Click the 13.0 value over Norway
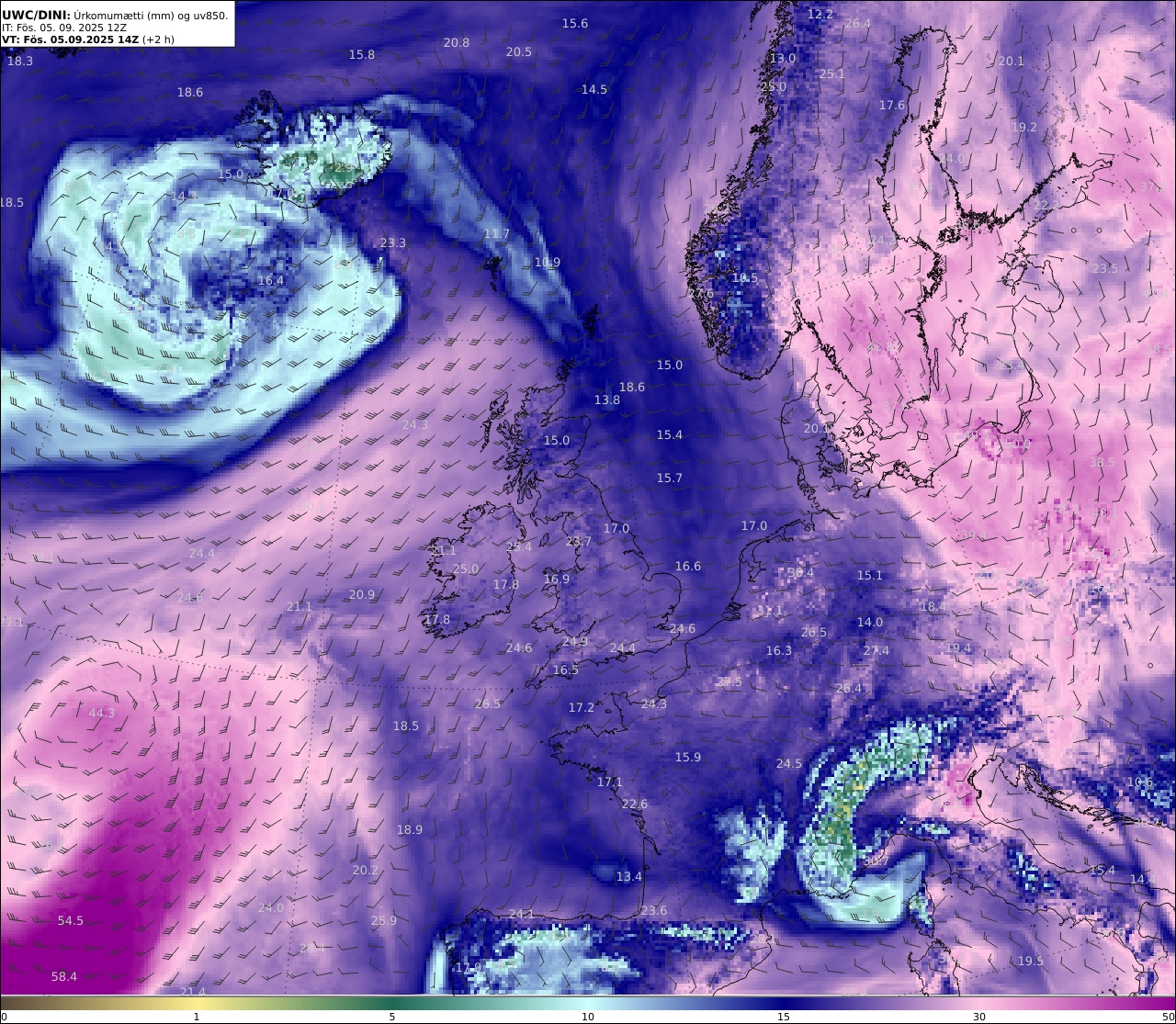Image resolution: width=1176 pixels, height=1024 pixels. point(783,58)
